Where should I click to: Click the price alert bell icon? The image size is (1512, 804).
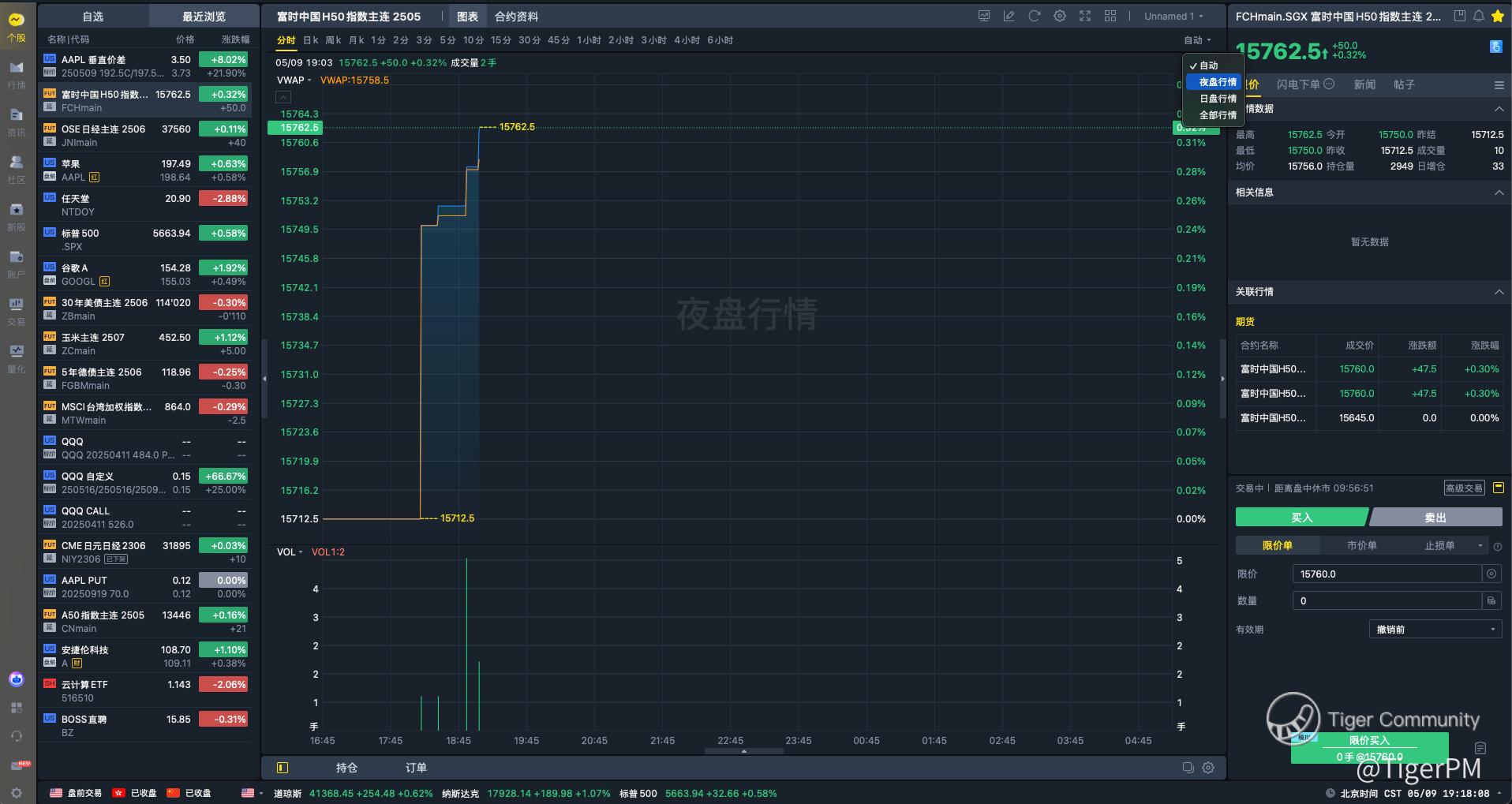[1478, 16]
